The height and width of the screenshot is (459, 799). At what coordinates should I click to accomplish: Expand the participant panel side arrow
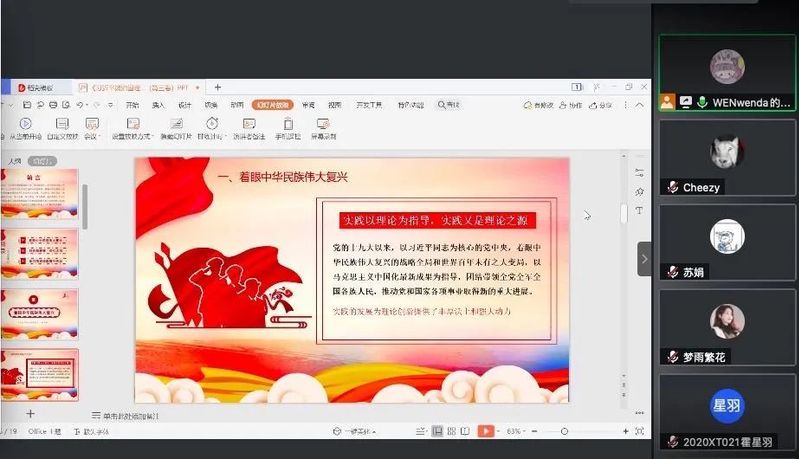pyautogui.click(x=644, y=259)
